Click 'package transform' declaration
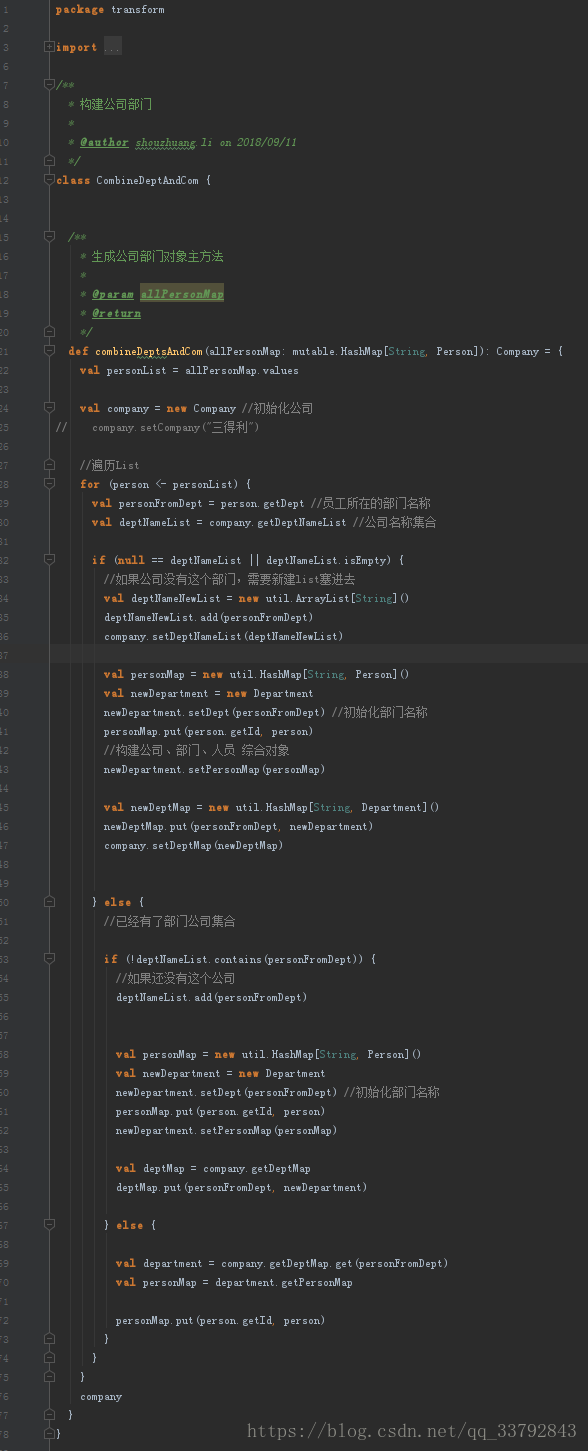The image size is (588, 1451). click(x=110, y=9)
